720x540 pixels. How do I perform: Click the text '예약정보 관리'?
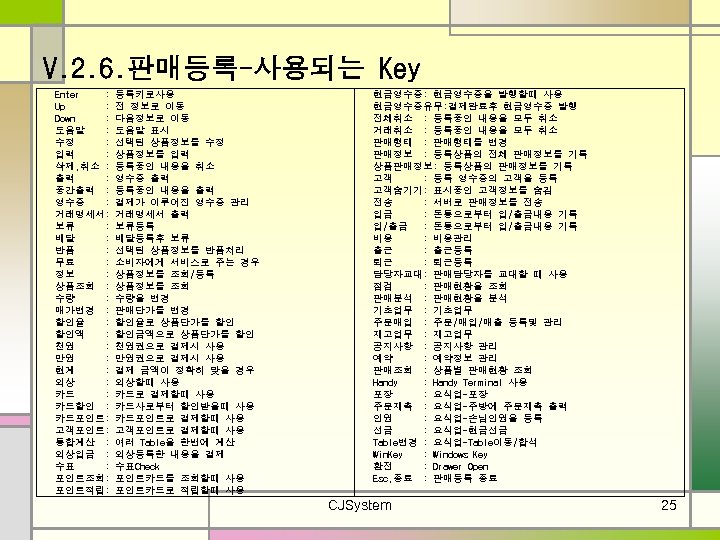465,358
